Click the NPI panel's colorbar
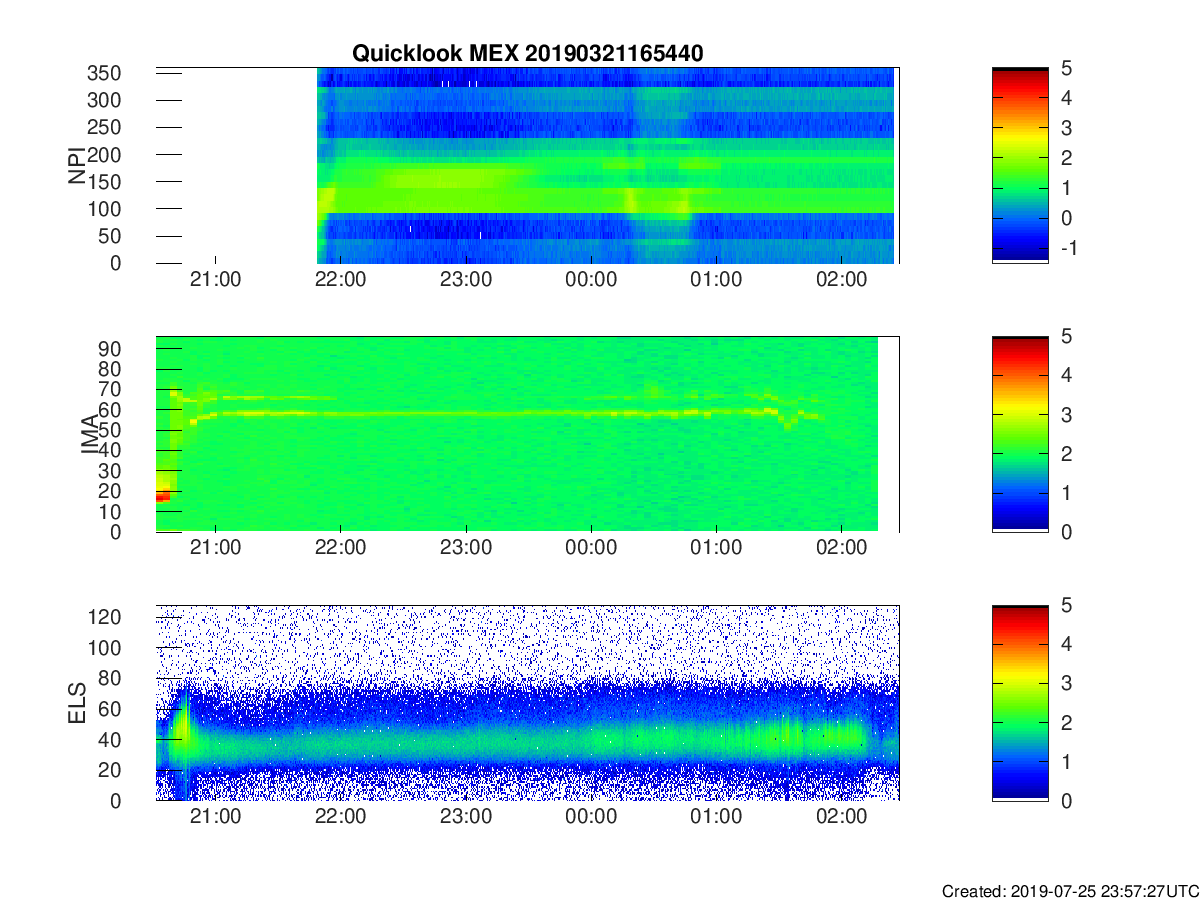The image size is (1200, 900). [x=1020, y=165]
